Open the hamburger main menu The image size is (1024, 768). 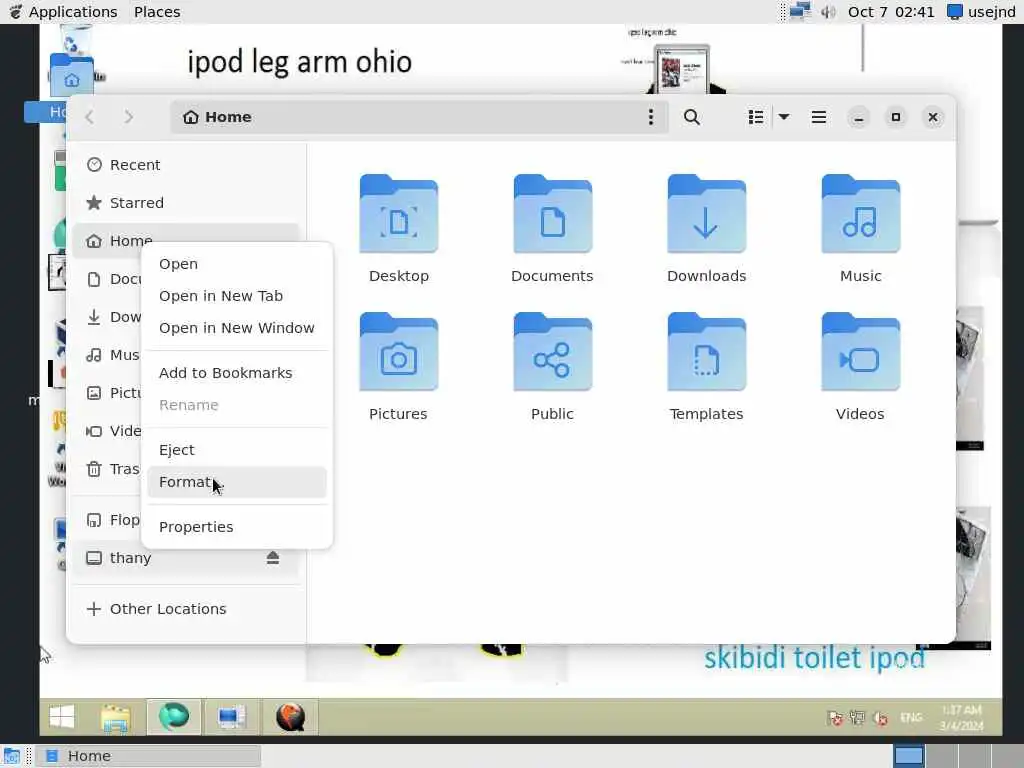(818, 117)
